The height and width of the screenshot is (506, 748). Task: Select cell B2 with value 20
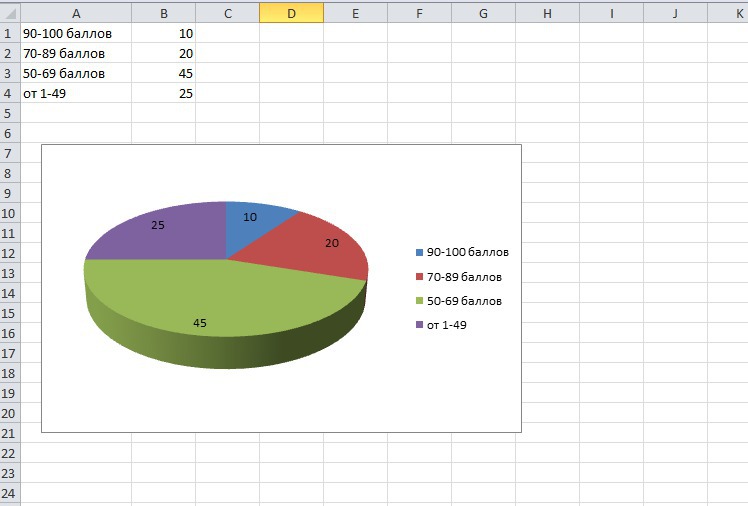click(163, 53)
